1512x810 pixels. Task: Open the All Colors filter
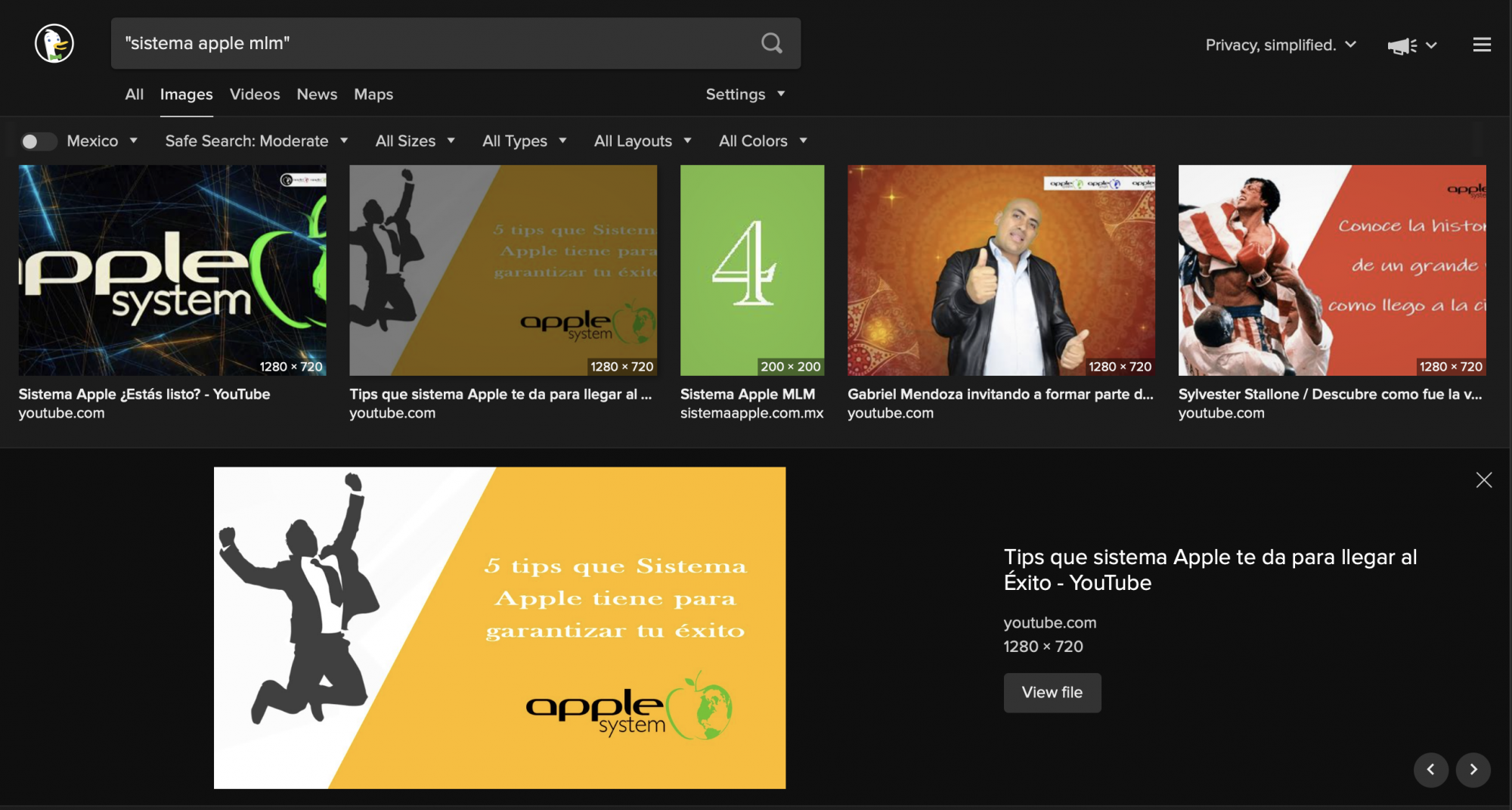click(763, 141)
